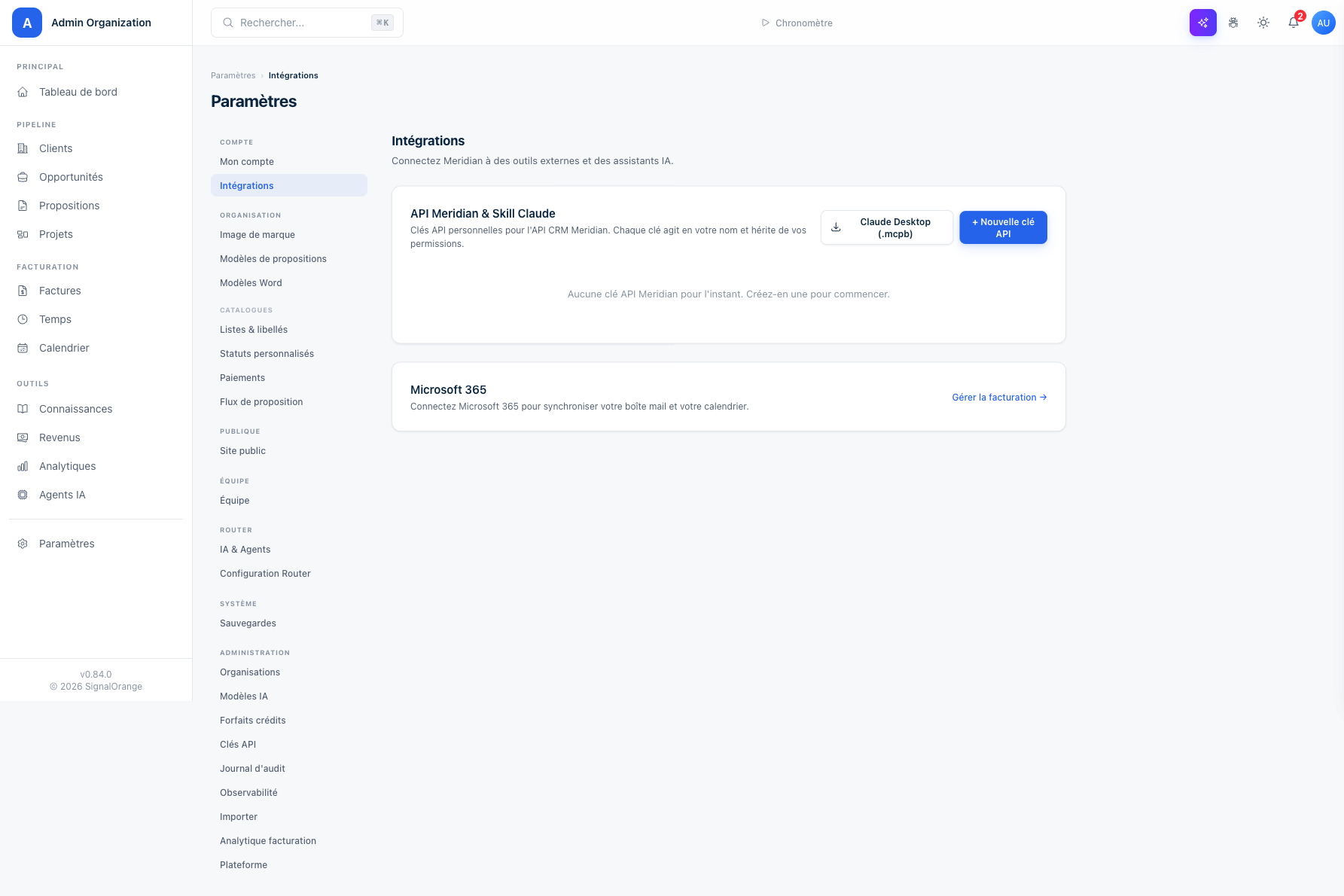The image size is (1344, 896).
Task: Click the Connaissances book icon
Action: [23, 409]
